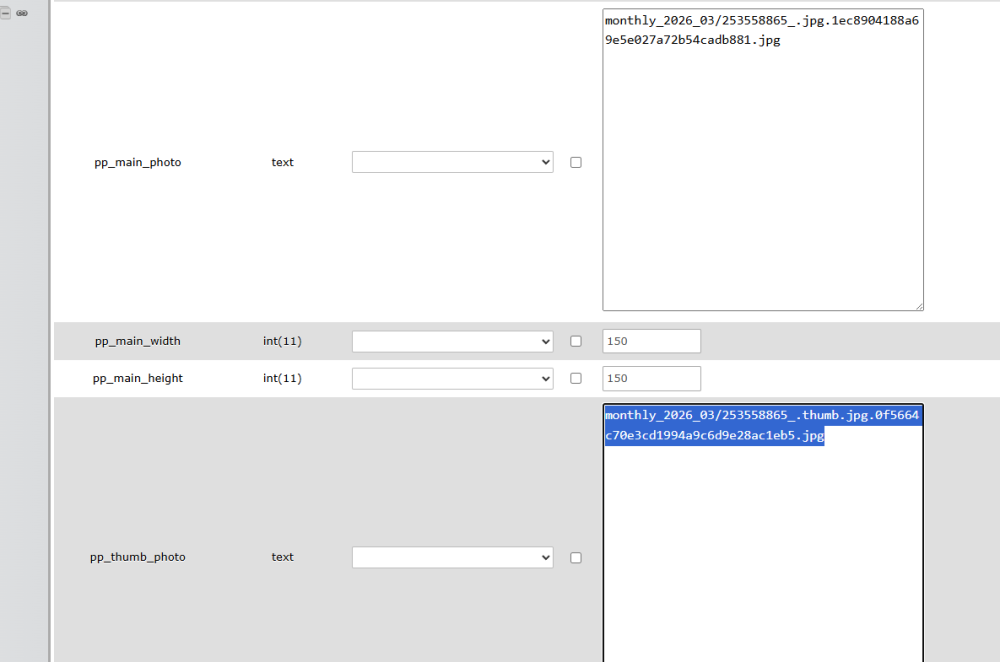Click the chain link icon in navigation panel
Image resolution: width=1000 pixels, height=662 pixels.
tap(22, 13)
